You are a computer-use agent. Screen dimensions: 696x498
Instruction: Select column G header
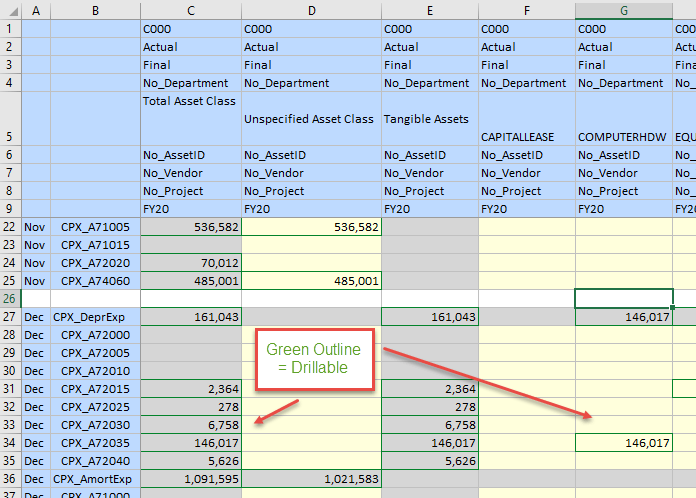click(623, 11)
